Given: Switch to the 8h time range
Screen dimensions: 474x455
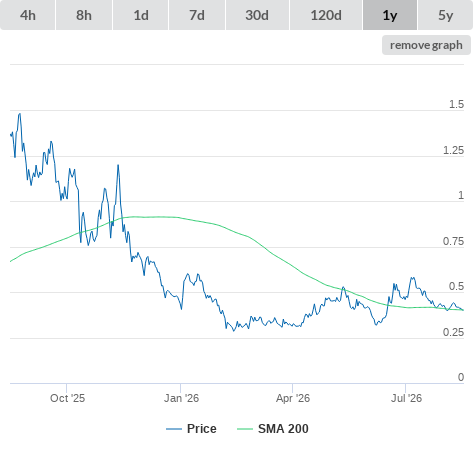Looking at the screenshot, I should coord(84,15).
